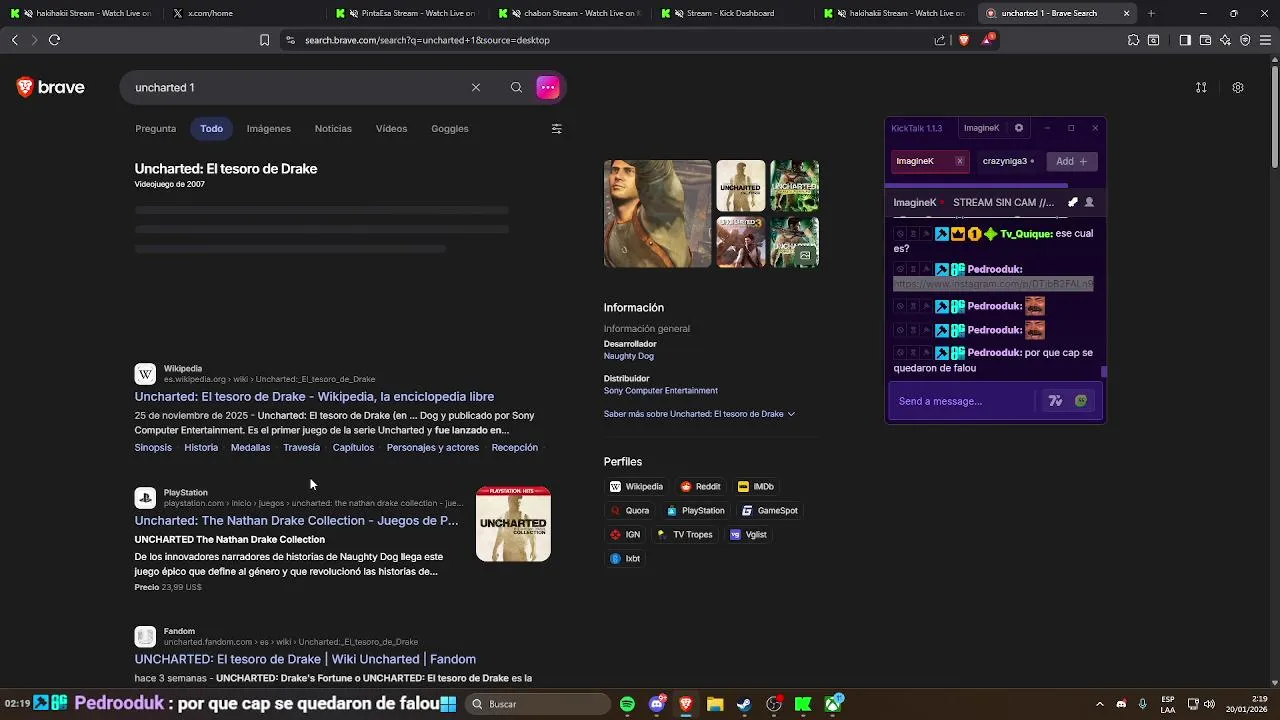The image size is (1280, 720).
Task: Open the extensions puzzle icon
Action: [x=1133, y=40]
